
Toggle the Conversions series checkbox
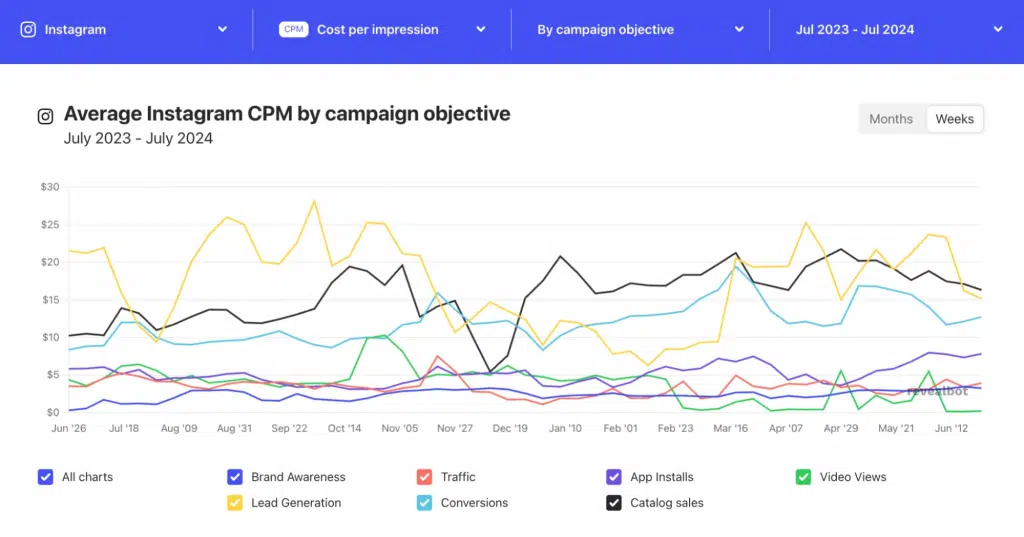point(424,503)
